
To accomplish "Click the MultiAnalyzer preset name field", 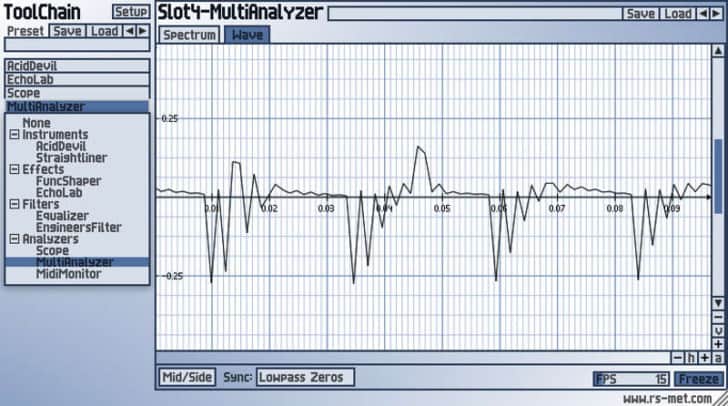I will tap(474, 13).
